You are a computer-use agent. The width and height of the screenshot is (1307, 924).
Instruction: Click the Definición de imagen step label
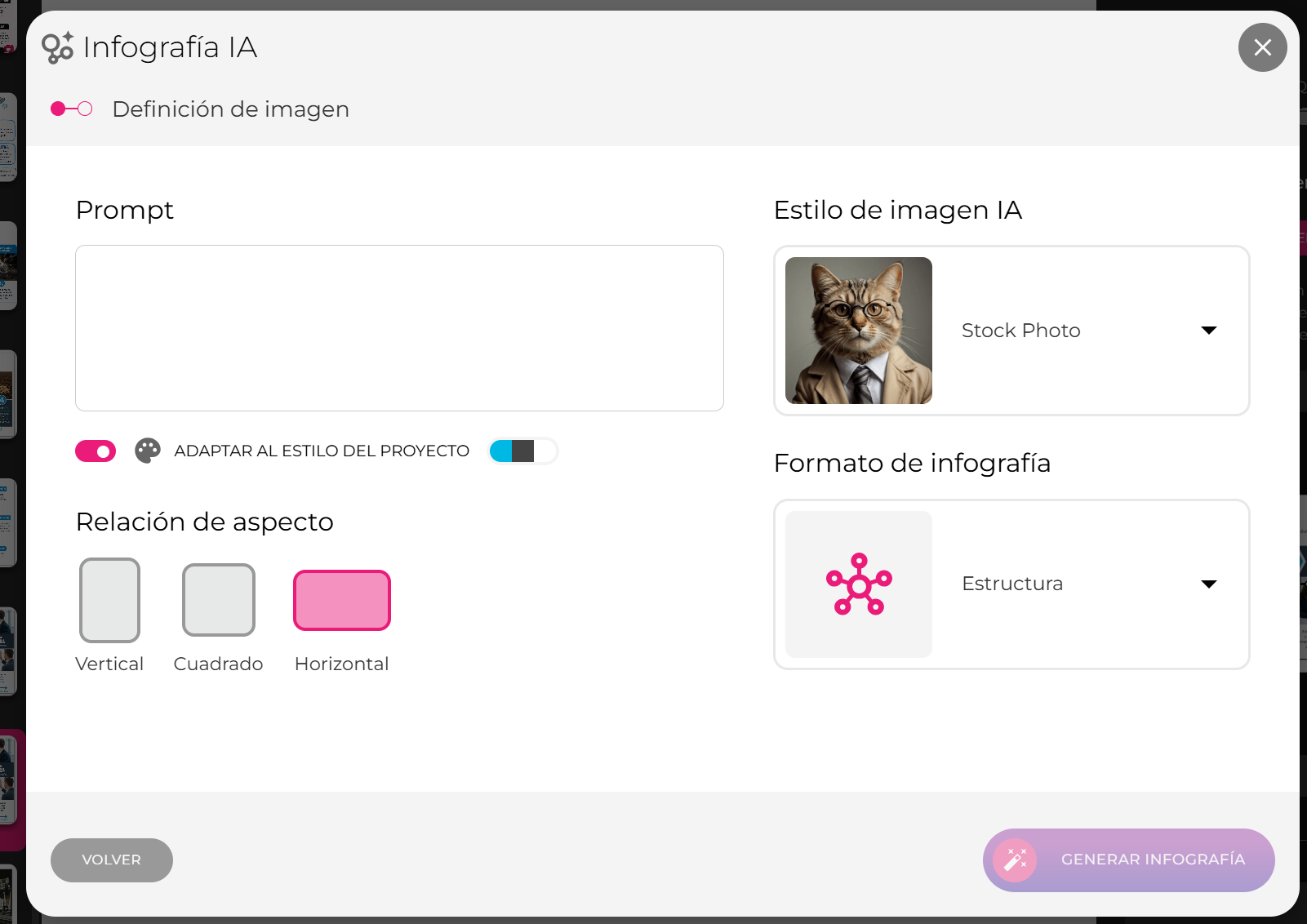(231, 109)
